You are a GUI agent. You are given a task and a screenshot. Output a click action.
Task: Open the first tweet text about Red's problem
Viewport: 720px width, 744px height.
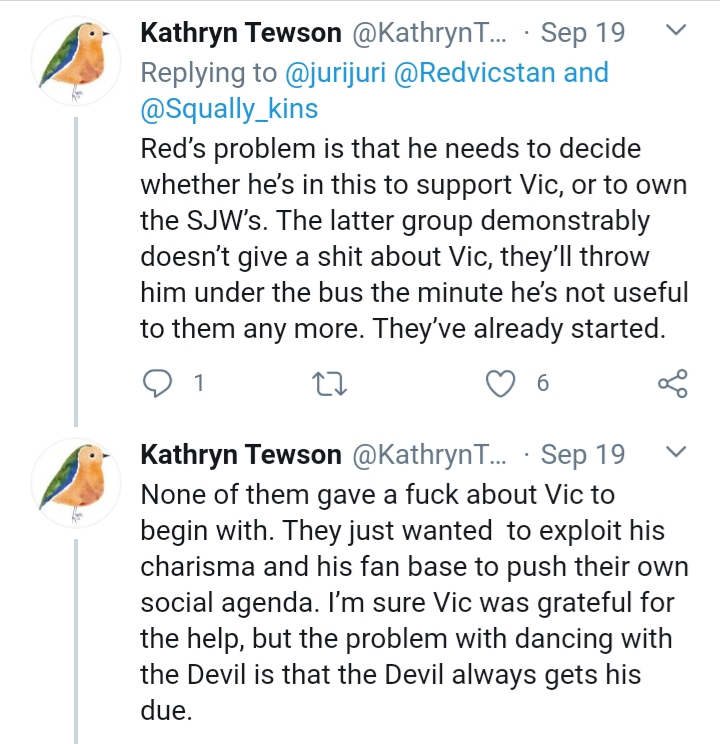(414, 239)
